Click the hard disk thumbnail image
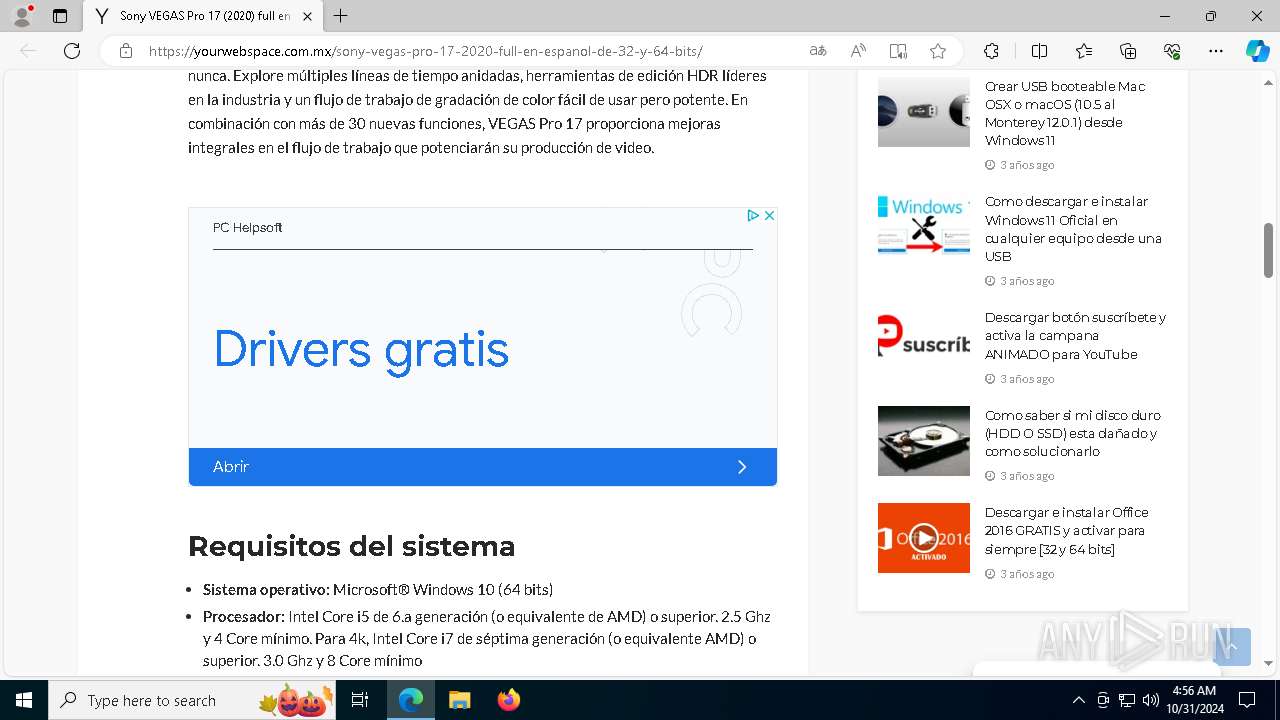Viewport: 1280px width, 720px height. pyautogui.click(x=924, y=441)
